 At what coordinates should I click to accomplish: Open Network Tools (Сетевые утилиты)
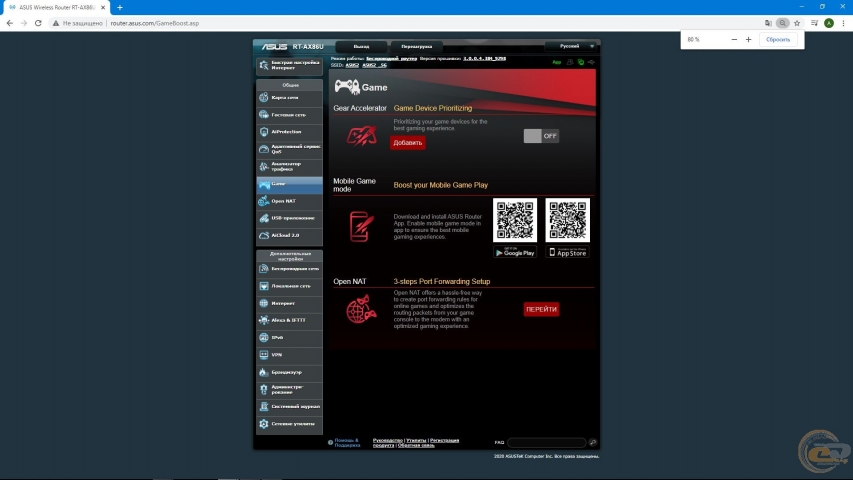pos(289,424)
